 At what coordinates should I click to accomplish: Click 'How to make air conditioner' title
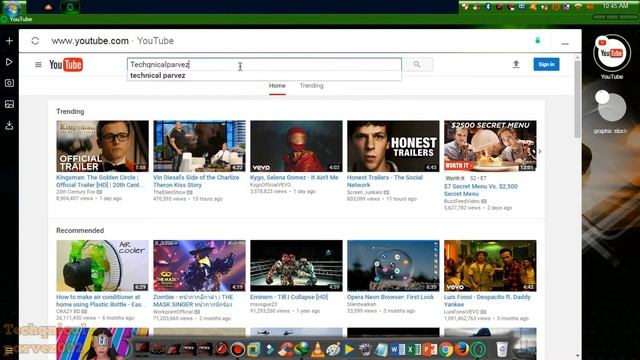[x=99, y=300]
